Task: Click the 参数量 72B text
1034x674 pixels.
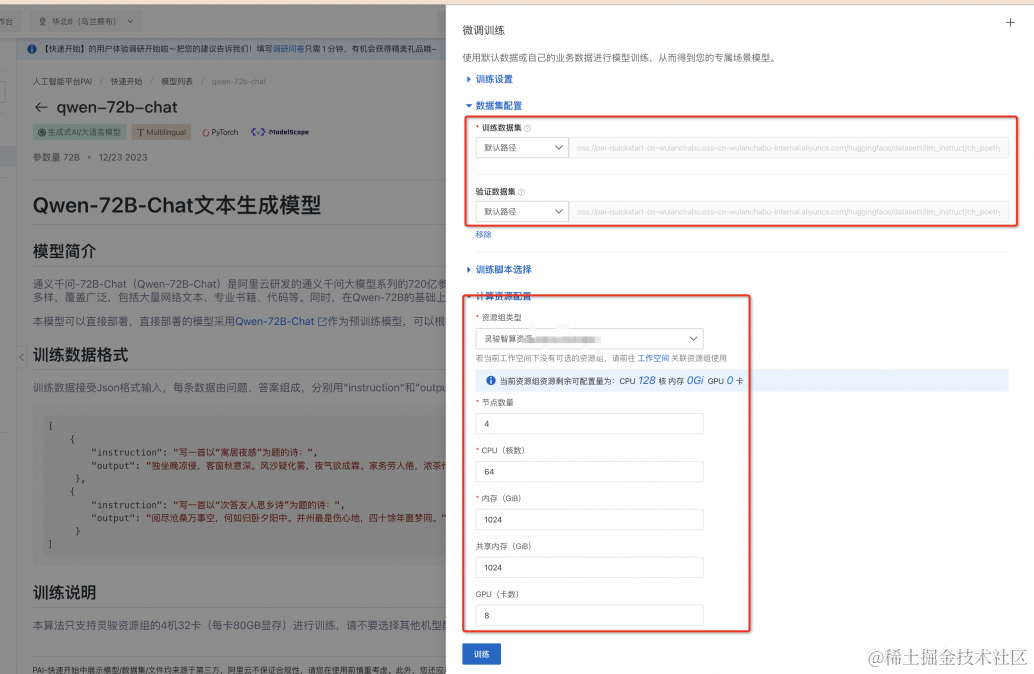Action: point(56,158)
